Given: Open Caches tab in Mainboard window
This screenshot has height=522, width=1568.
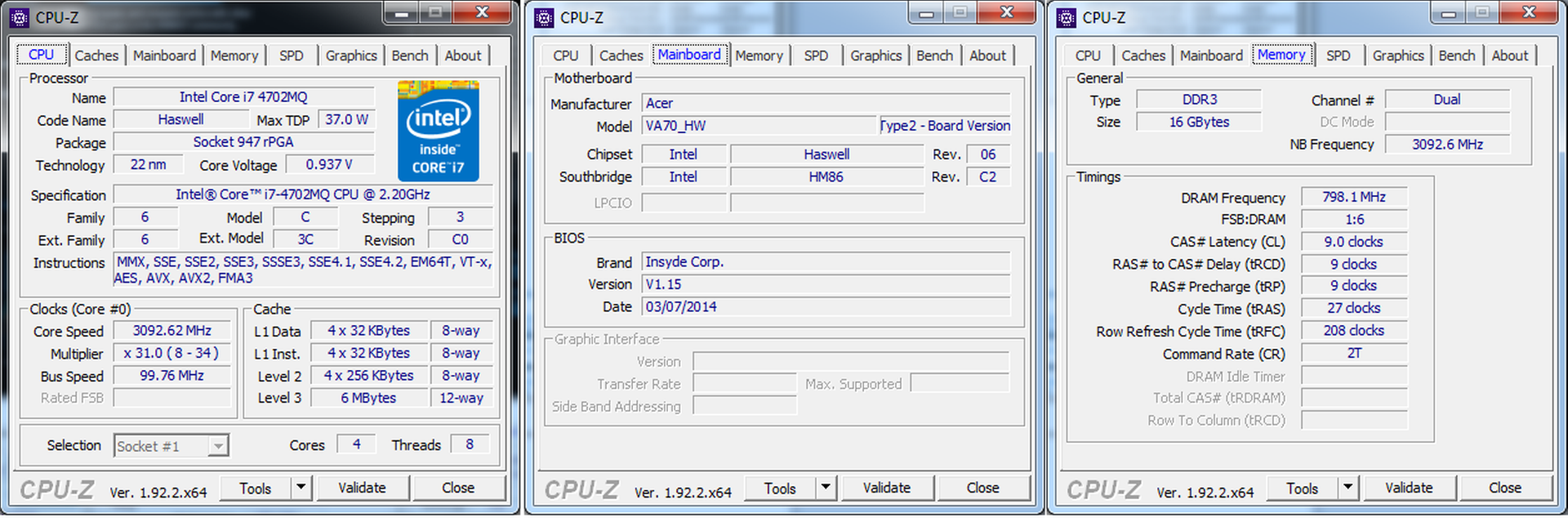Looking at the screenshot, I should coord(621,56).
